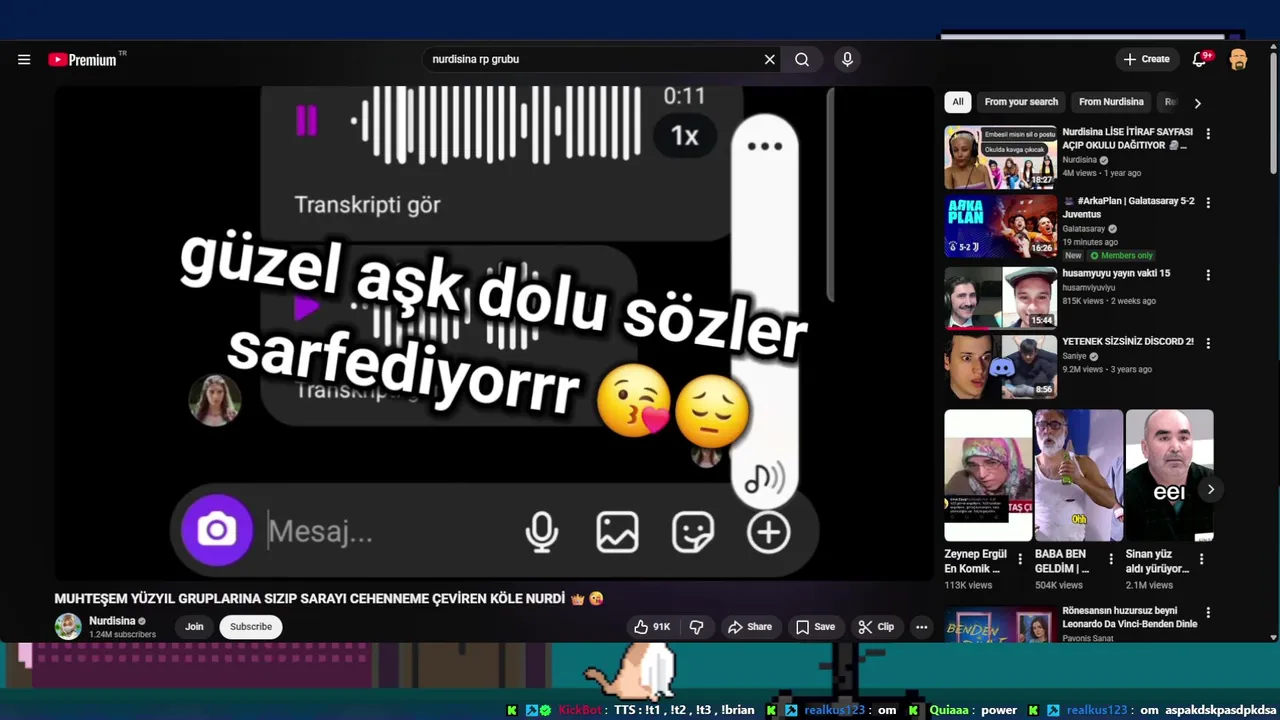Image resolution: width=1280 pixels, height=720 pixels.
Task: Click the Galatasaray channel name in sidebar
Action: [1084, 229]
